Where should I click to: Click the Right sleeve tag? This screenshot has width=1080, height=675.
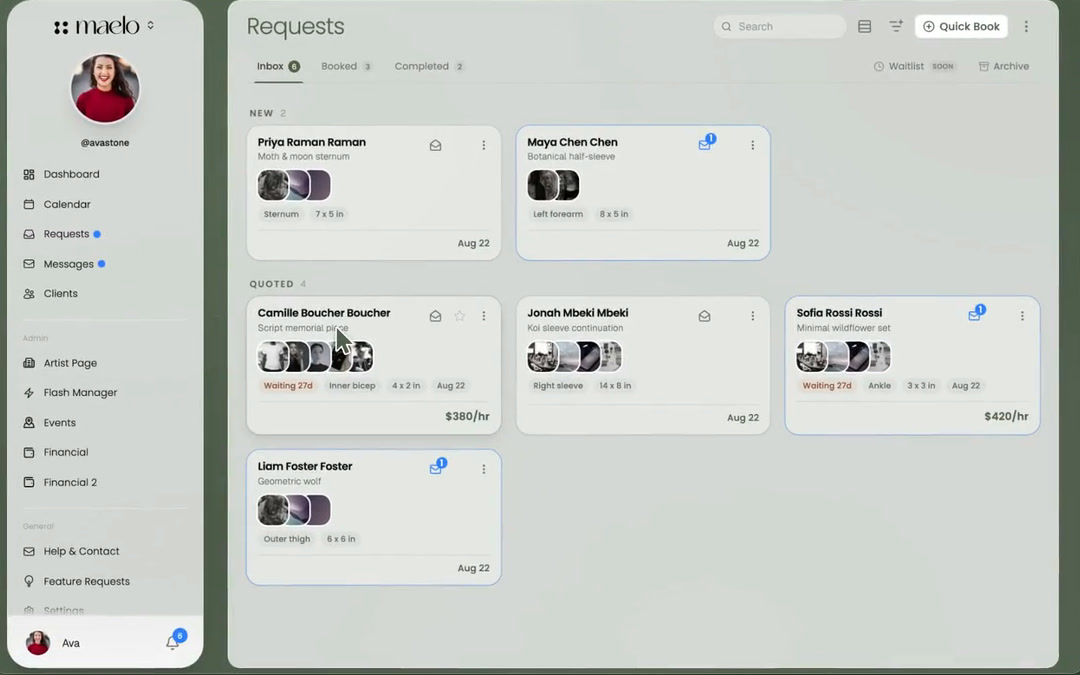(558, 386)
